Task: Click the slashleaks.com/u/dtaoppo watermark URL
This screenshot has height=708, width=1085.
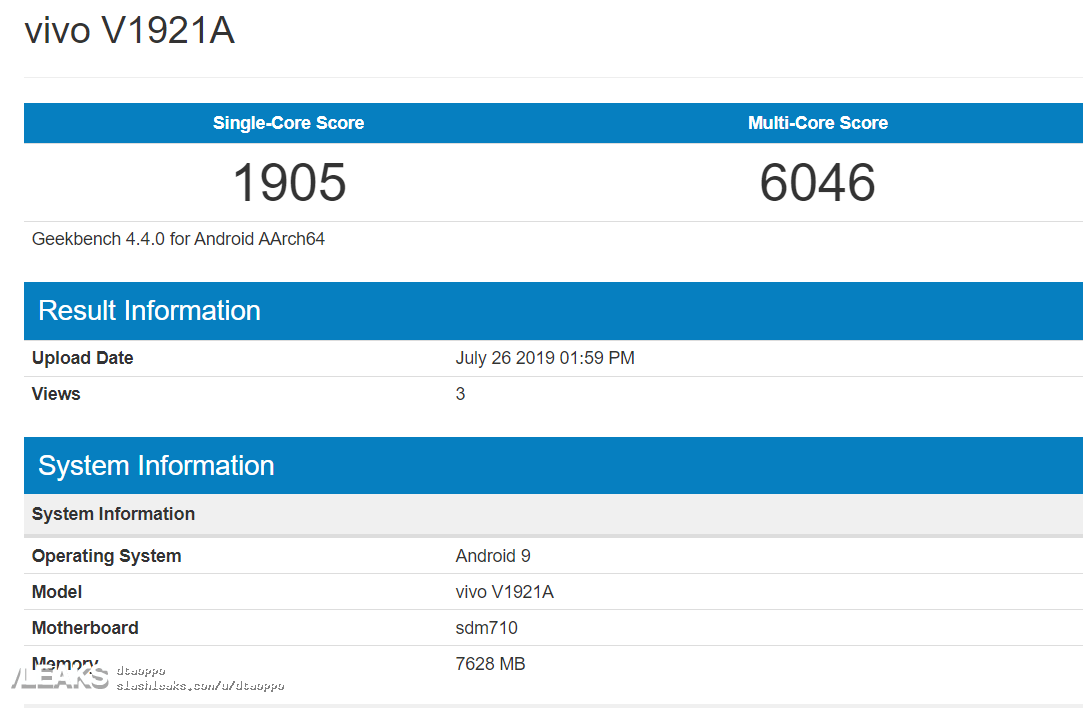Action: click(x=200, y=686)
